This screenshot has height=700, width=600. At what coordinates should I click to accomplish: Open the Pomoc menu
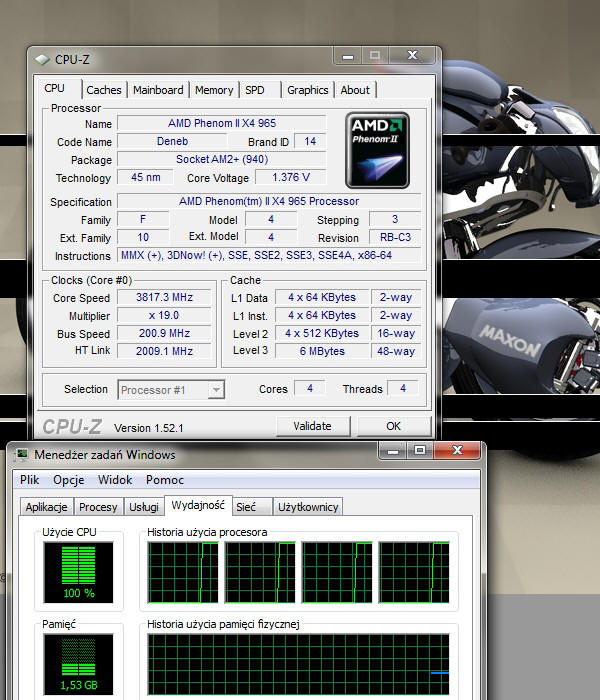tap(165, 480)
